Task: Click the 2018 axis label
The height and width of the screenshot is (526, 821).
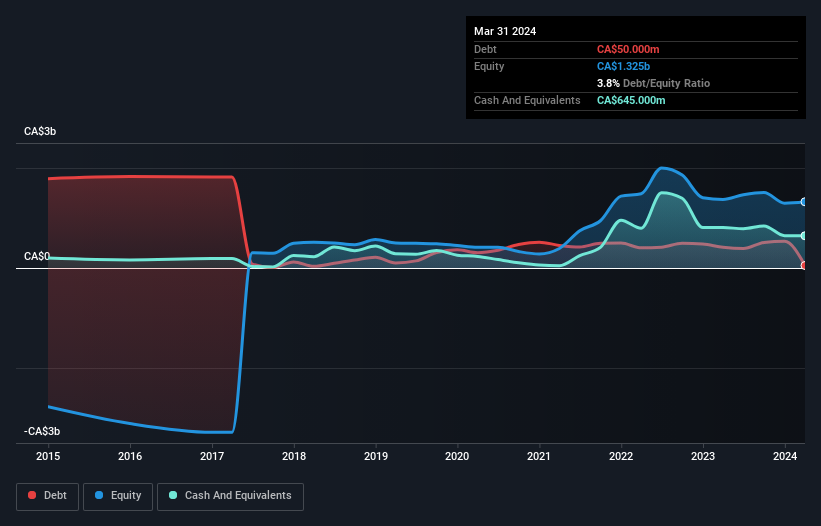Action: click(294, 456)
